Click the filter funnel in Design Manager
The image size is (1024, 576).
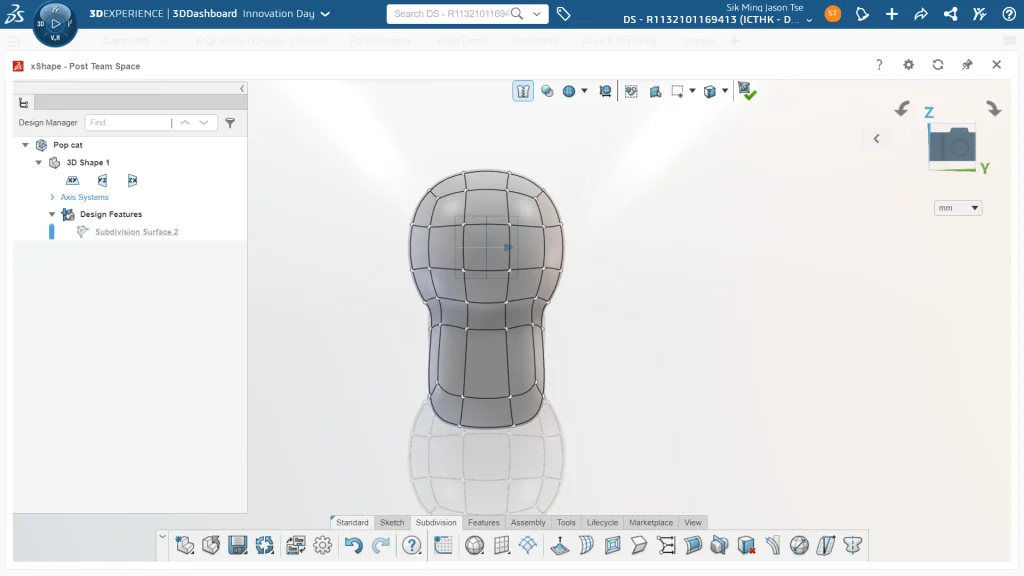pos(230,123)
